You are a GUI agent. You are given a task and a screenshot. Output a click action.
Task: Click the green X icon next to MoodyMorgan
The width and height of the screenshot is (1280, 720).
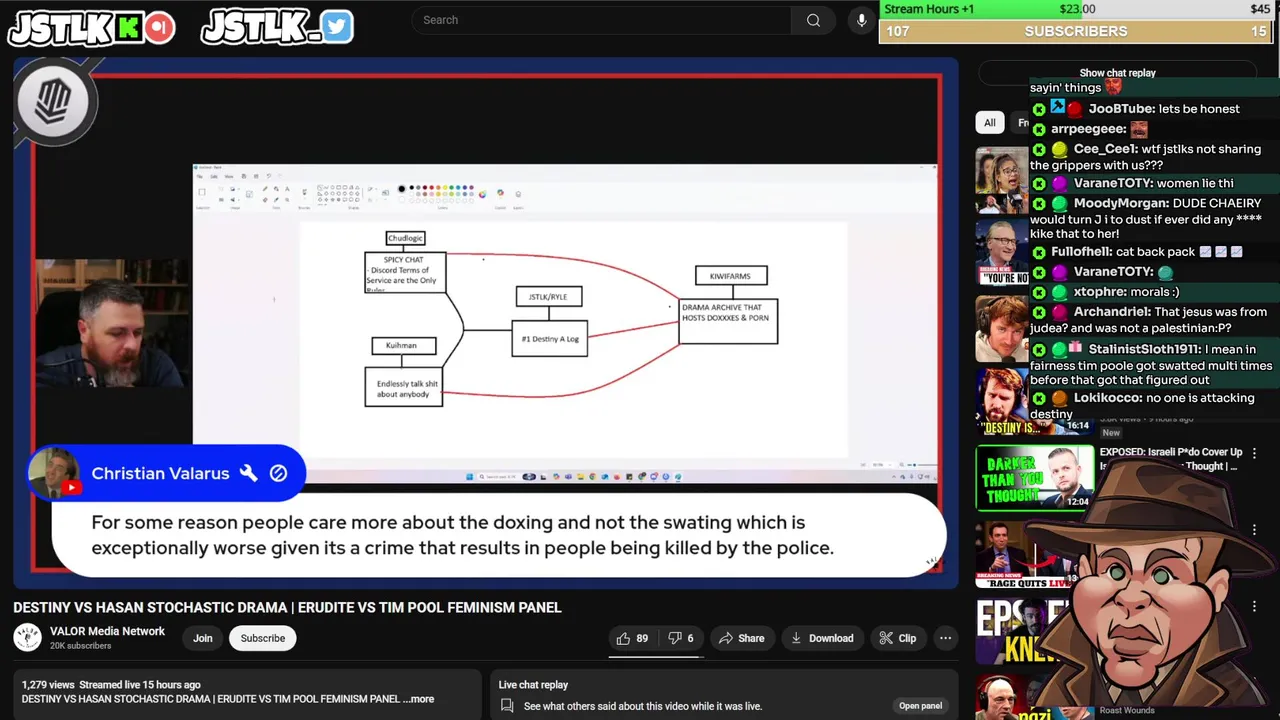1039,203
